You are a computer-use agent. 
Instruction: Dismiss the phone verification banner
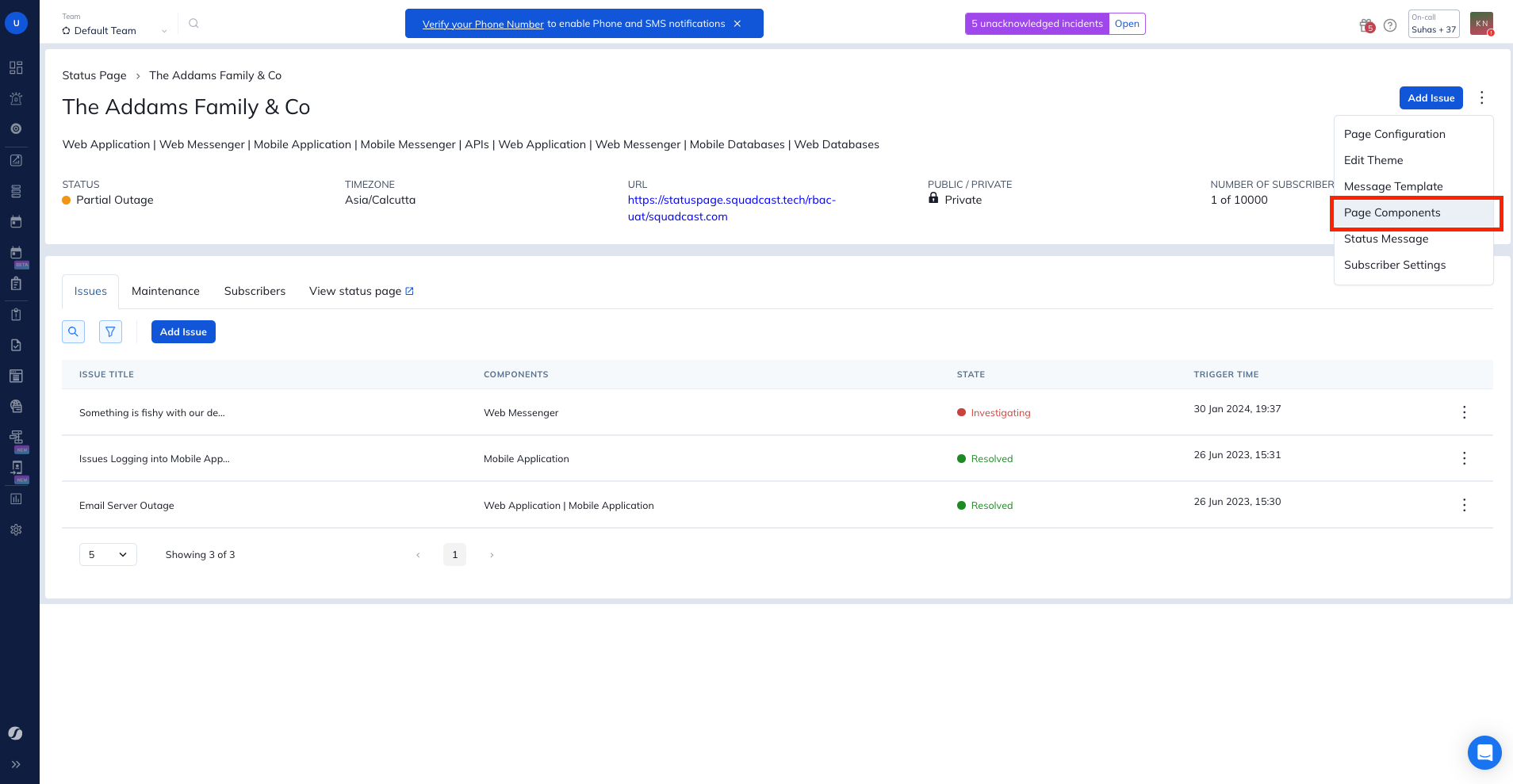pyautogui.click(x=737, y=24)
